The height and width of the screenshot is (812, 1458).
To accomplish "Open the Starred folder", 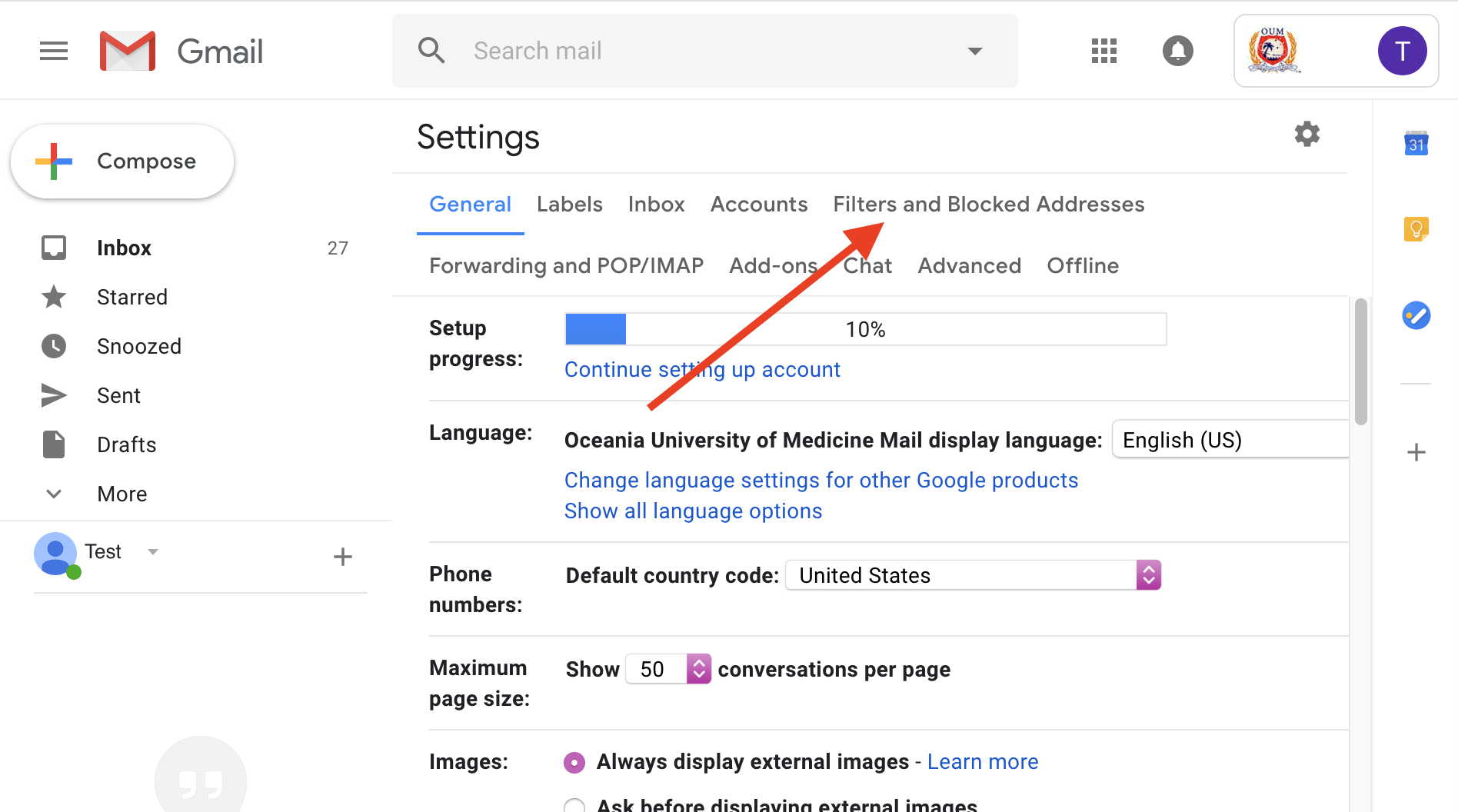I will click(x=132, y=297).
